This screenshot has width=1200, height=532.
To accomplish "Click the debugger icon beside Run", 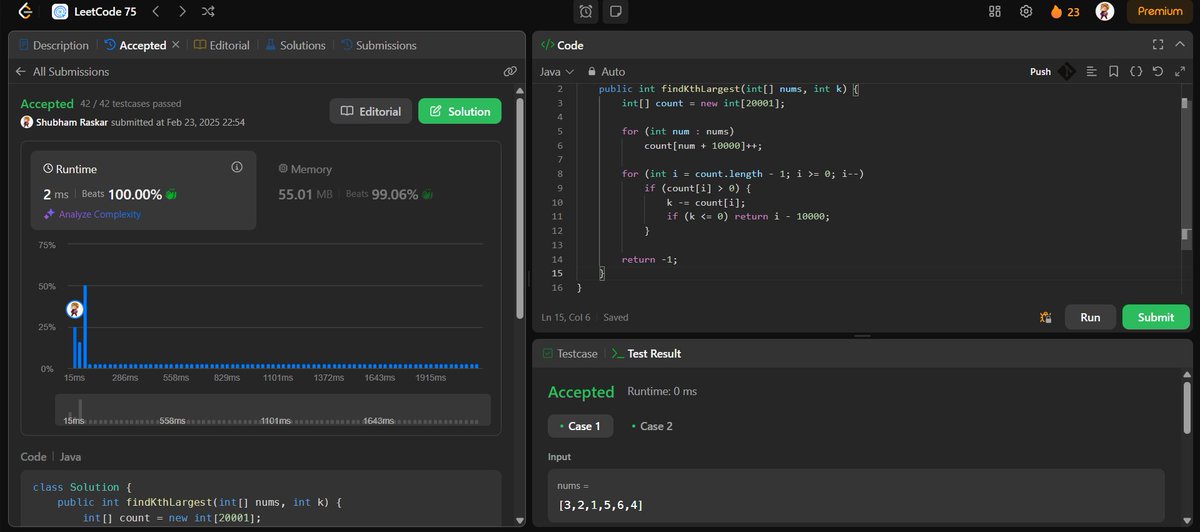I will [x=1046, y=317].
